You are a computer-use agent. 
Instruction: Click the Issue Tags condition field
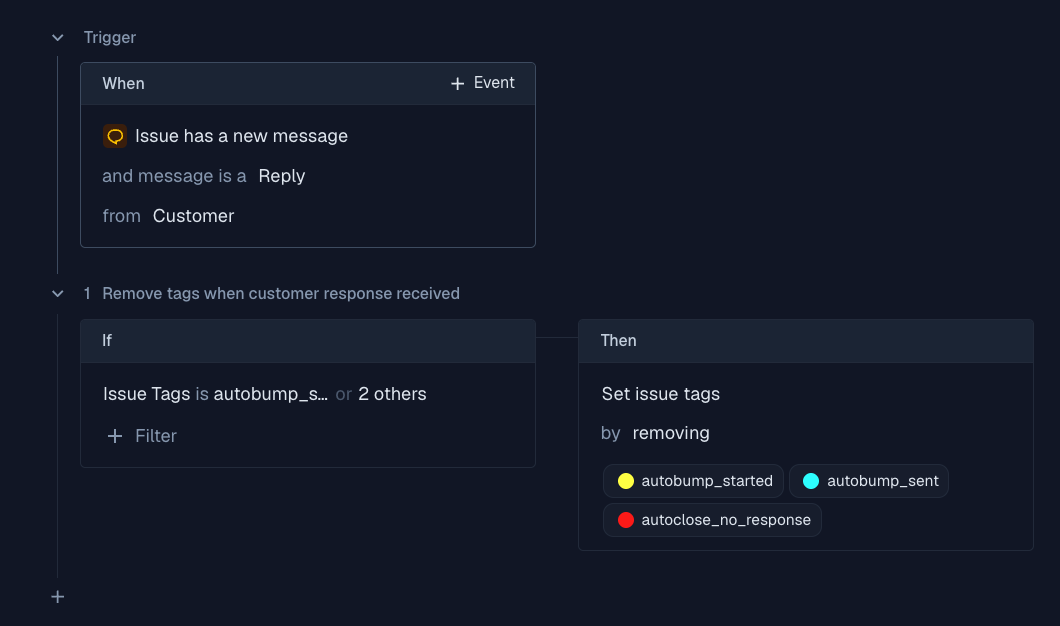pos(146,394)
